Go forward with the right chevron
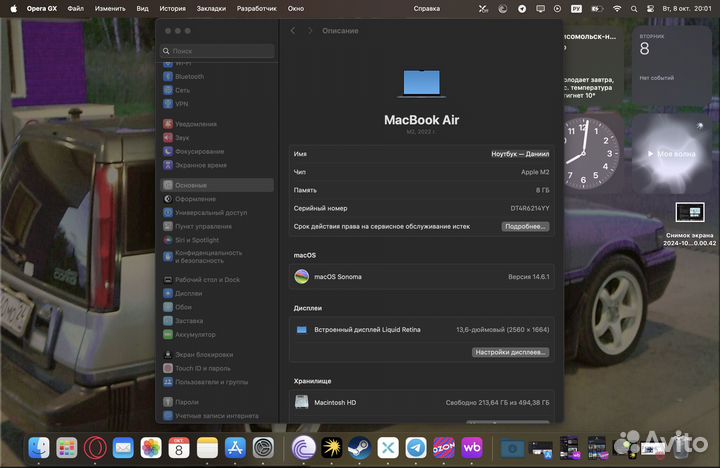This screenshot has height=468, width=720. click(x=310, y=30)
